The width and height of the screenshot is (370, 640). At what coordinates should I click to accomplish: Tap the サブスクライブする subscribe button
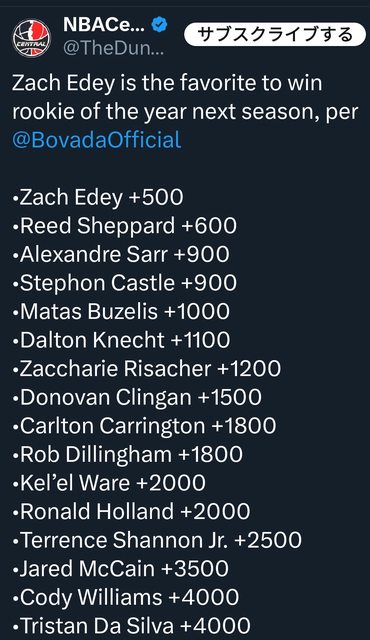click(x=275, y=34)
